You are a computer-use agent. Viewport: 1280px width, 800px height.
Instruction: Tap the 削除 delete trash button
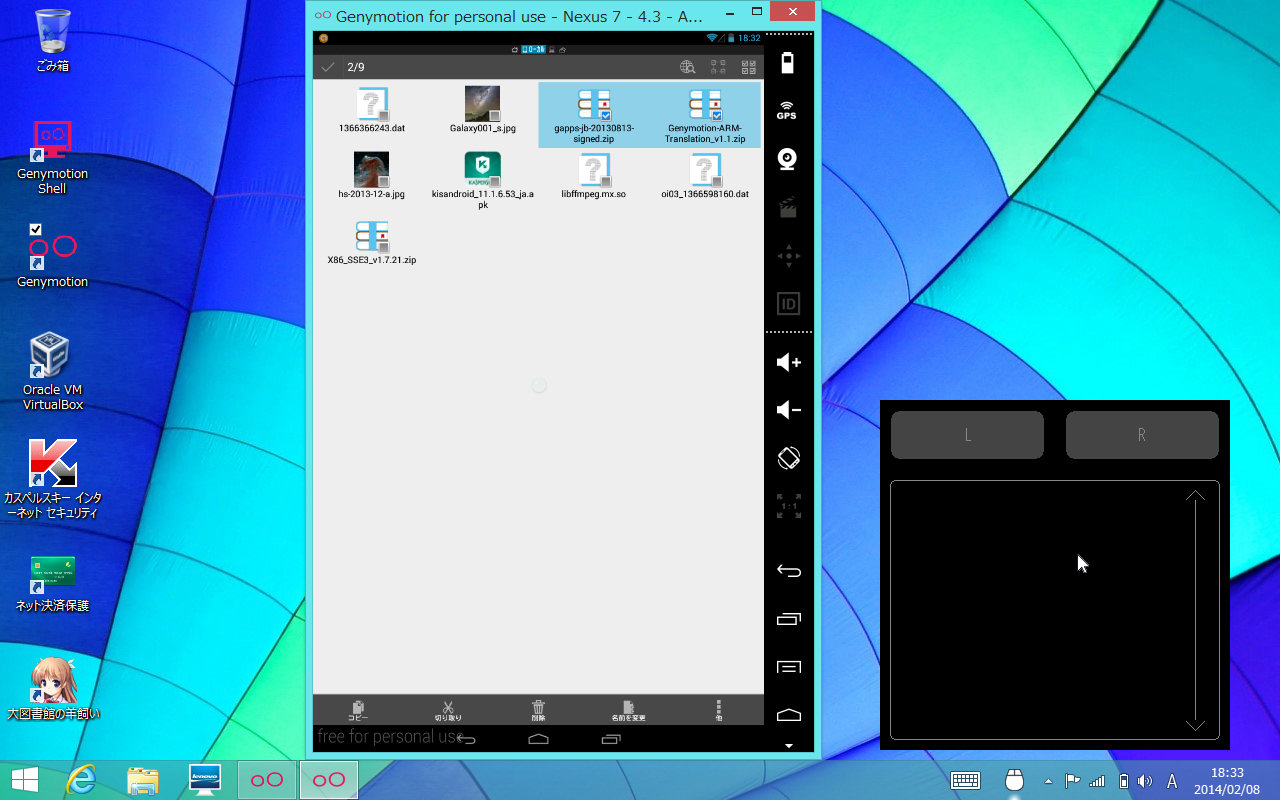[538, 710]
